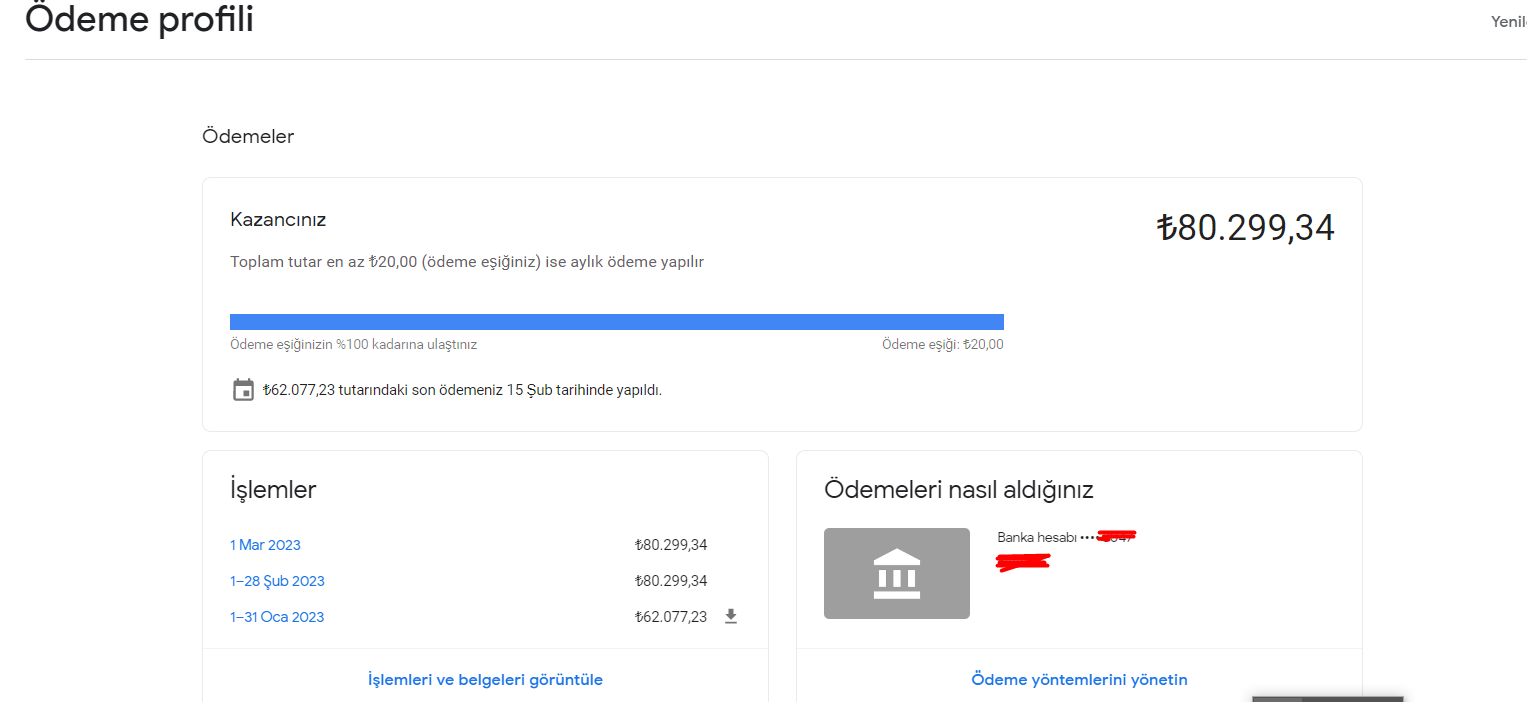This screenshot has width=1527, height=702.
Task: Select the bank building icon thumbnail
Action: pos(897,573)
